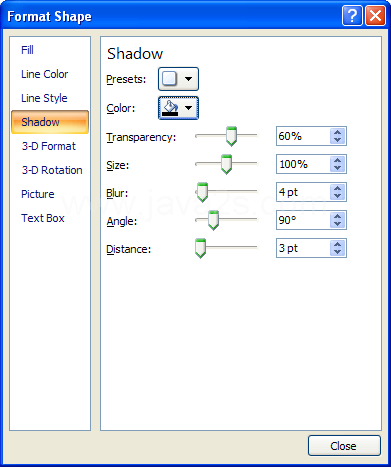
Task: Decrease Blur with the down spinner arrow
Action: (x=338, y=196)
